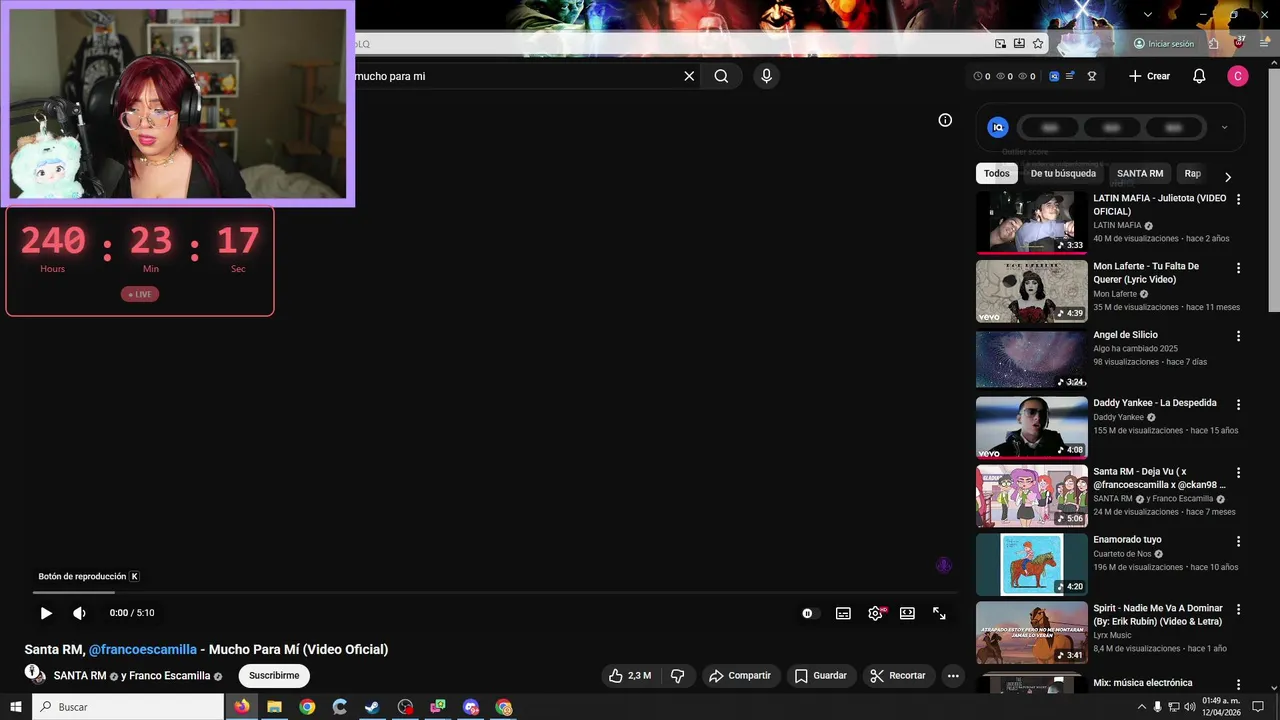
Task: Start voice search with the microphone
Action: tap(766, 76)
